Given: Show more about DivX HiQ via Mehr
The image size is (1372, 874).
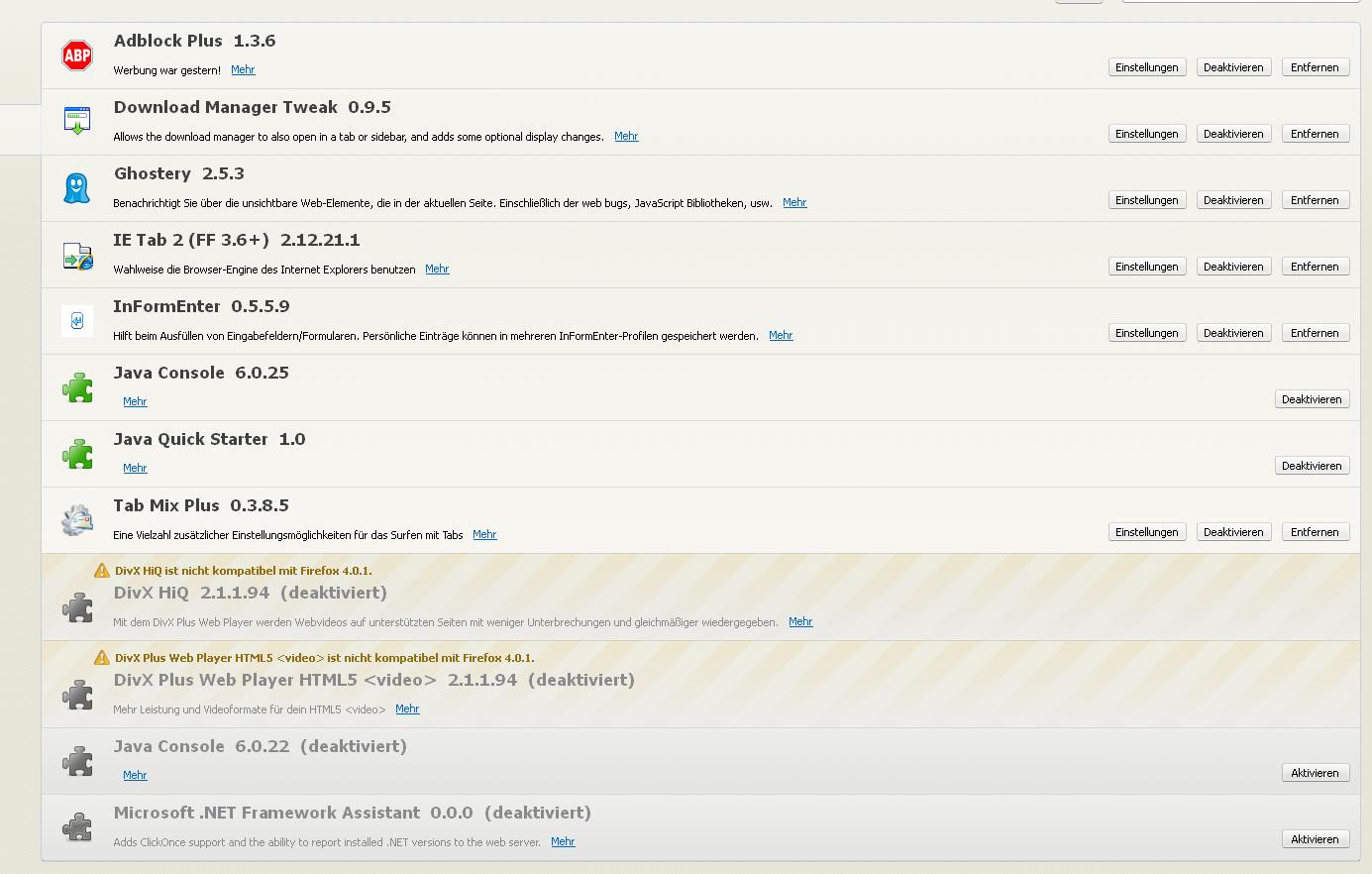Looking at the screenshot, I should click(800, 622).
